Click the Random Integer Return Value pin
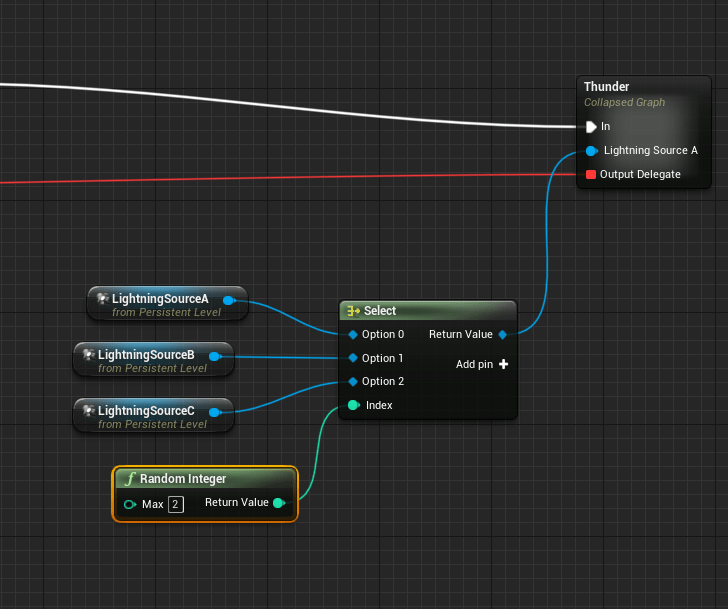728x609 pixels. 279,503
